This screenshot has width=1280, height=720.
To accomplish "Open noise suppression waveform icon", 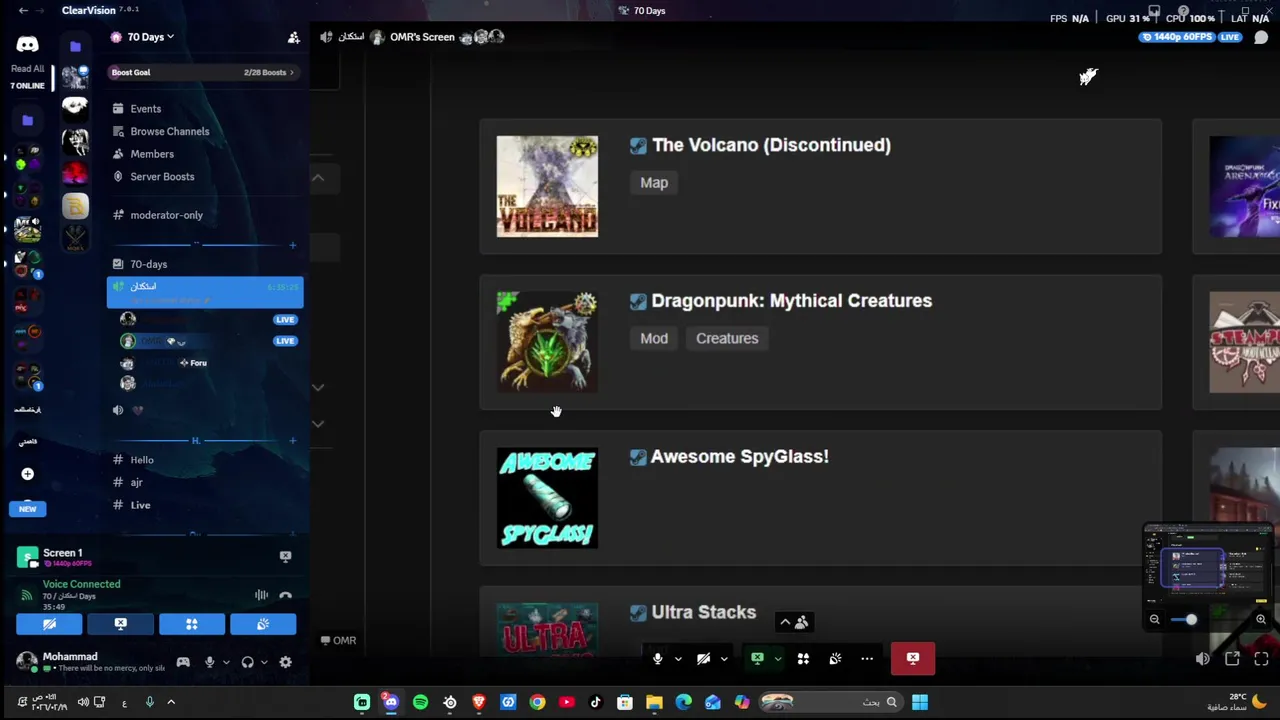I will (x=261, y=596).
